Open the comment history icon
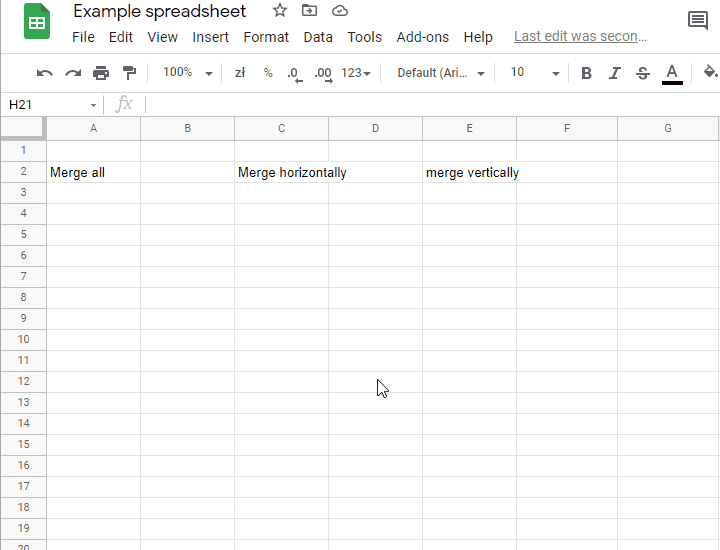720x550 pixels. 697,21
